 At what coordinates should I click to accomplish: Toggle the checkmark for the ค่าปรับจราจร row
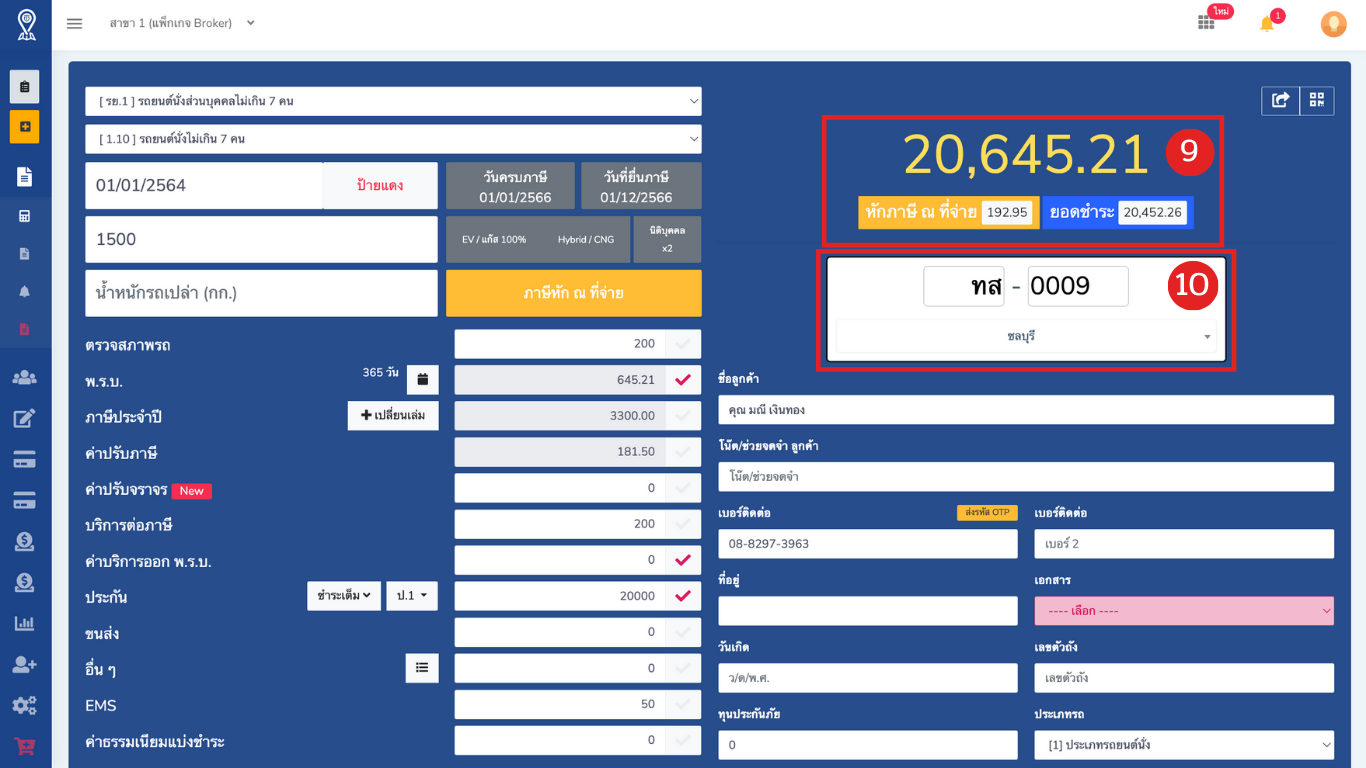click(683, 488)
